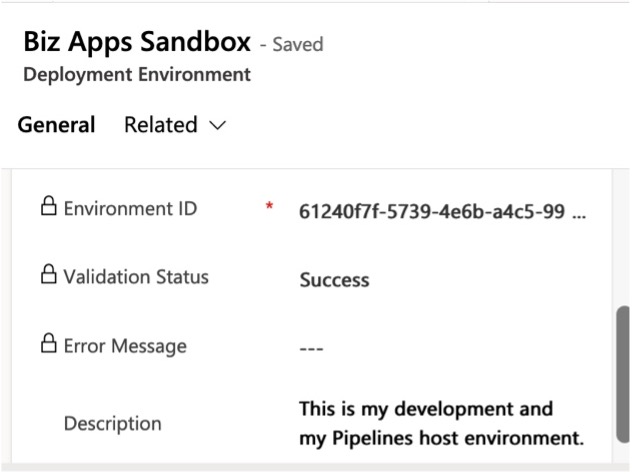The height and width of the screenshot is (476, 632).
Task: Click the red required asterisk indicator
Action: point(269,207)
